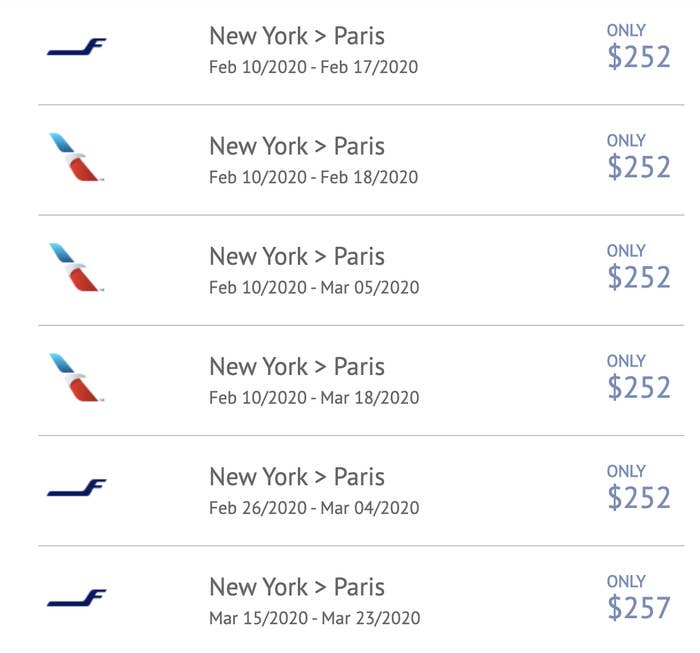
Task: Open New York > Paris deal departing Mar 15
Action: [x=361, y=599]
